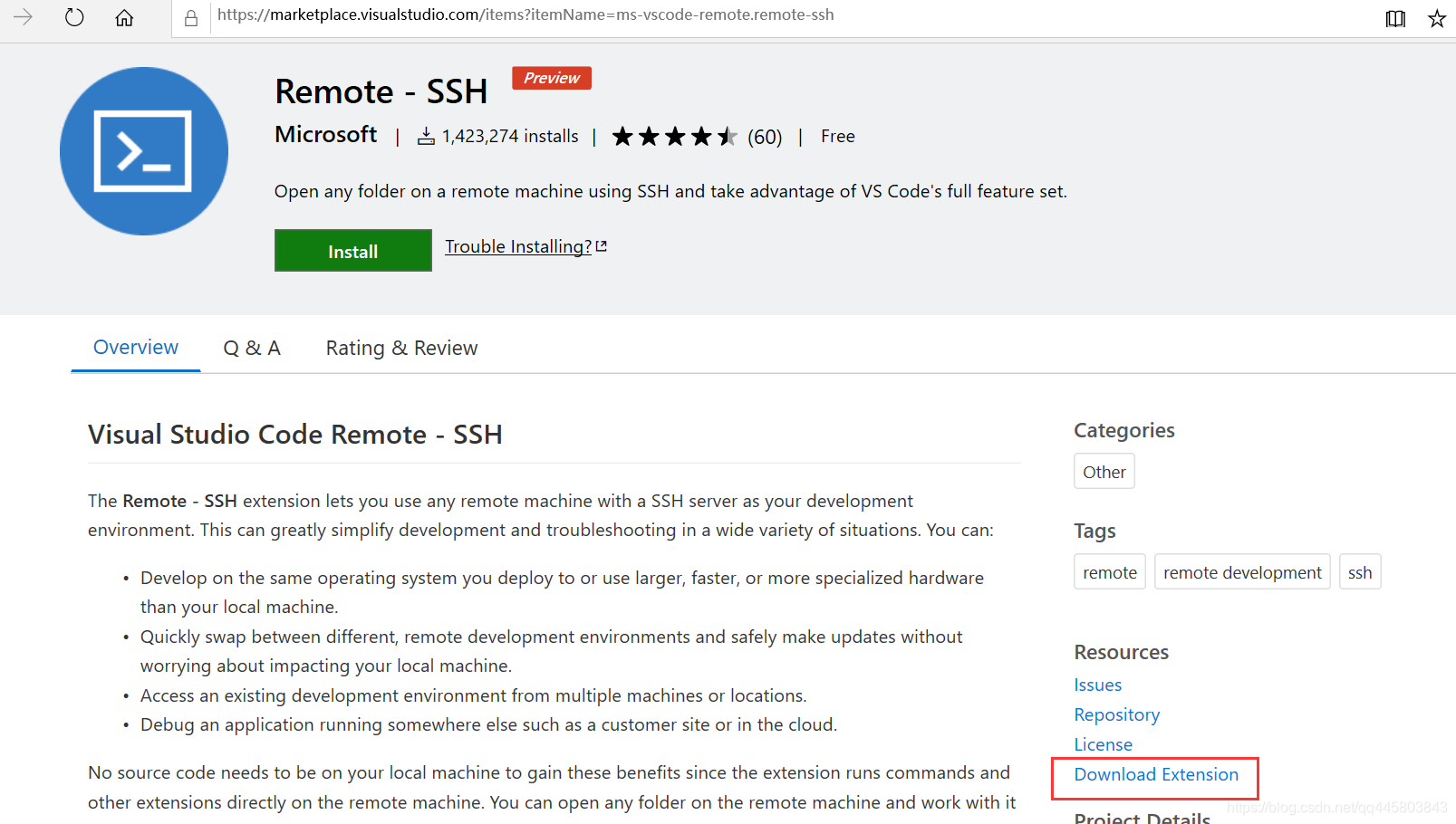Click the URL address bar
Image resolution: width=1456 pixels, height=824 pixels.
coord(526,15)
